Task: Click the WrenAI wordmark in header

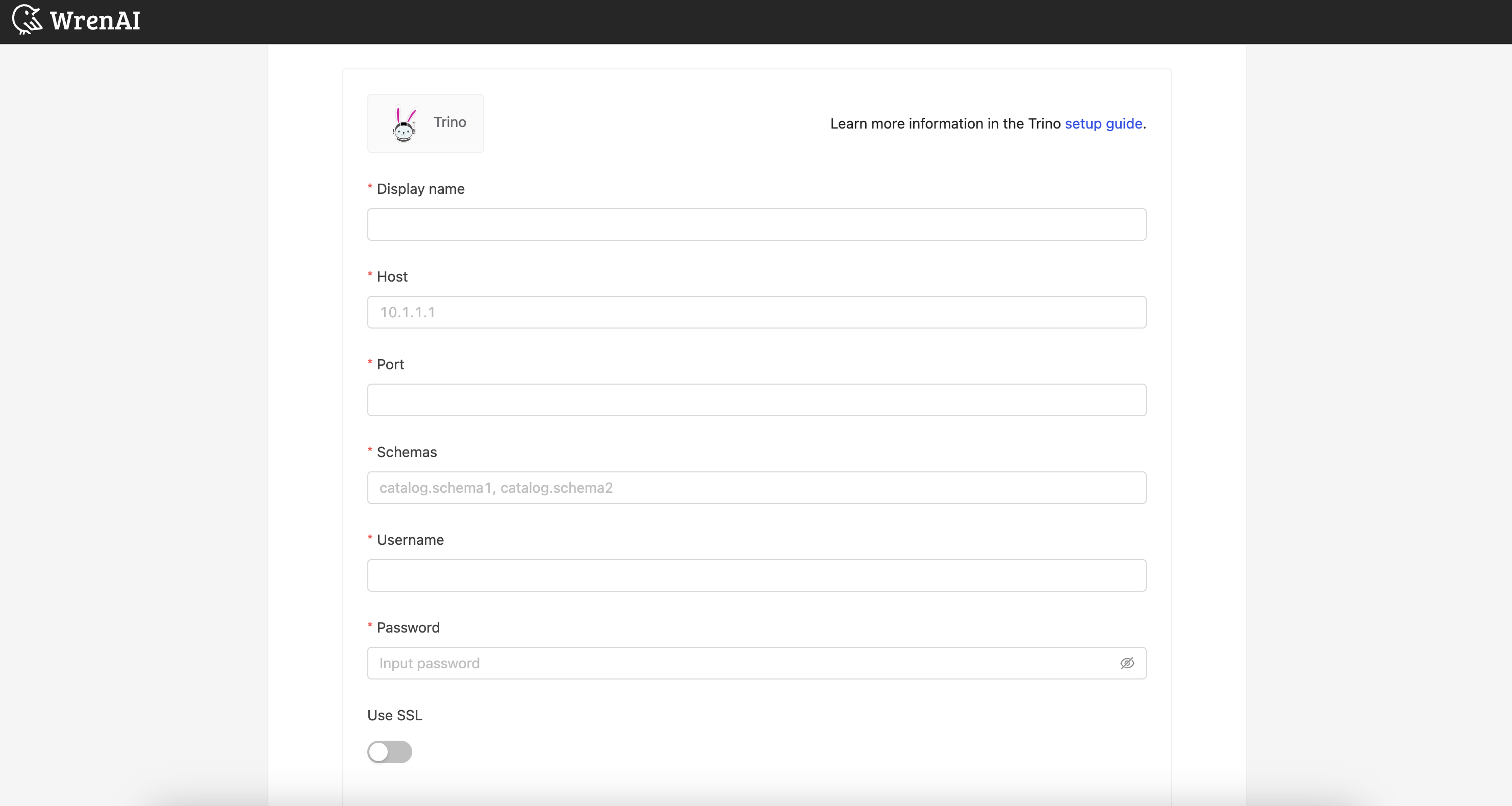Action: click(x=95, y=20)
